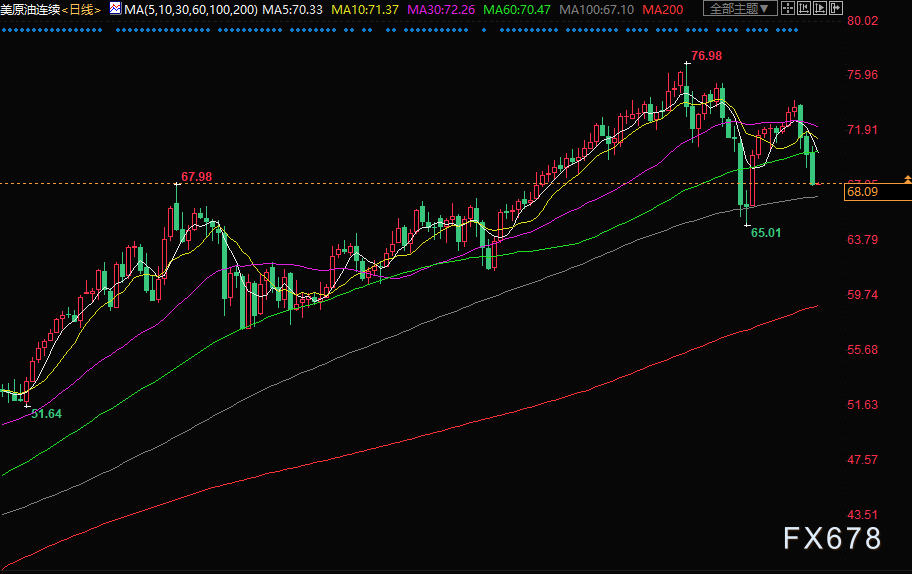Click the 65.01 low price label
Screen dimensions: 912x574
pyautogui.click(x=766, y=233)
